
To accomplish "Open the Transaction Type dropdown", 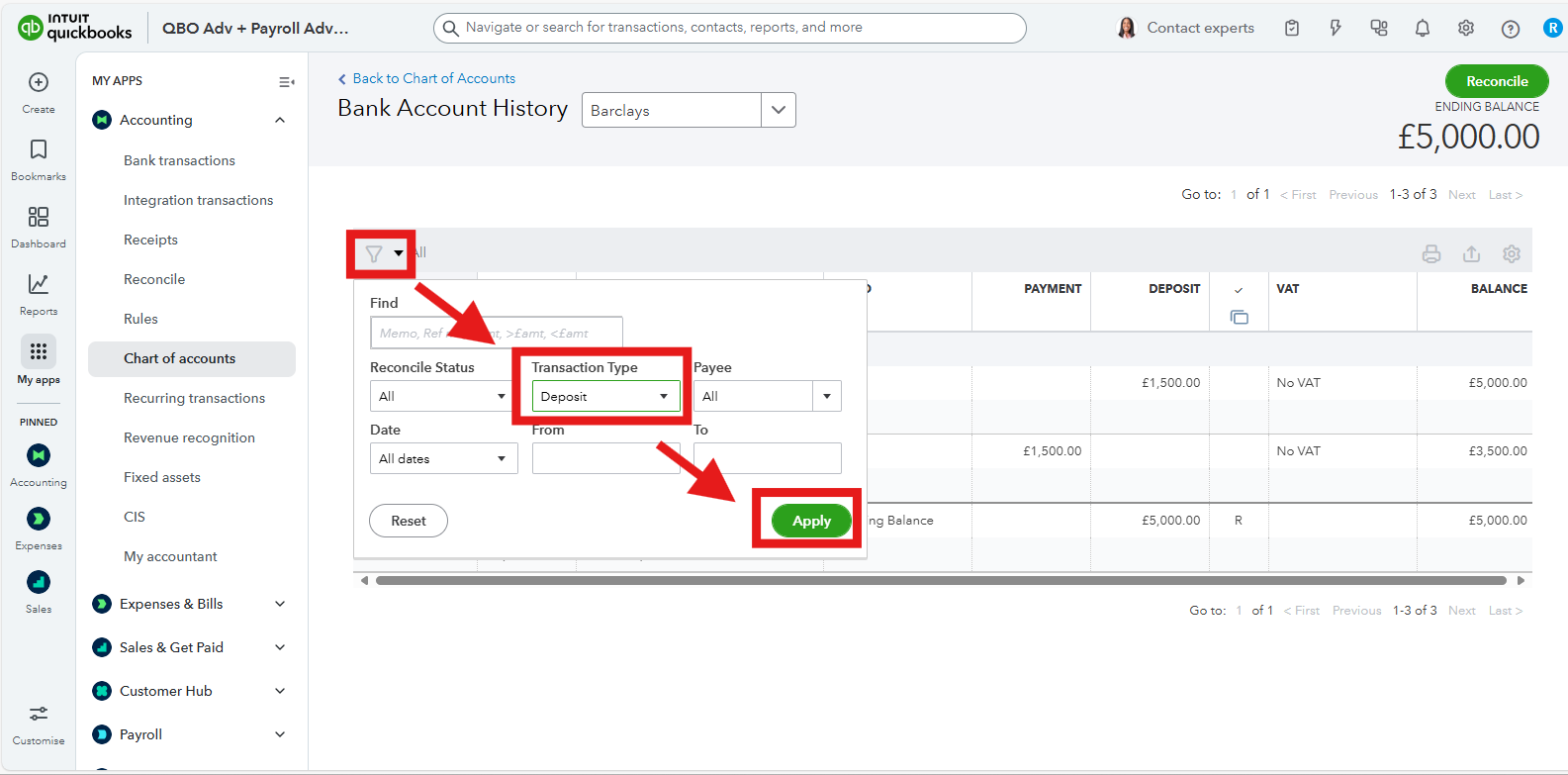I will coord(605,396).
